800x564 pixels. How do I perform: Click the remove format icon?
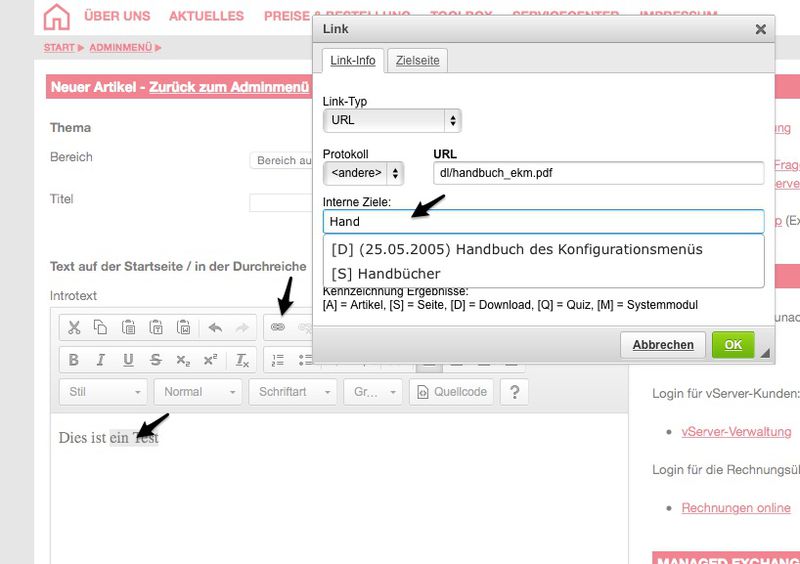pos(242,360)
